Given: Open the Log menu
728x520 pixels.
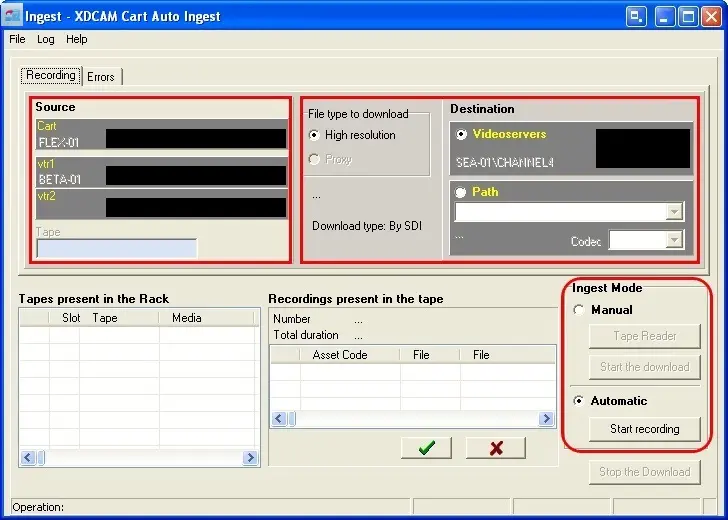Looking at the screenshot, I should 46,39.
